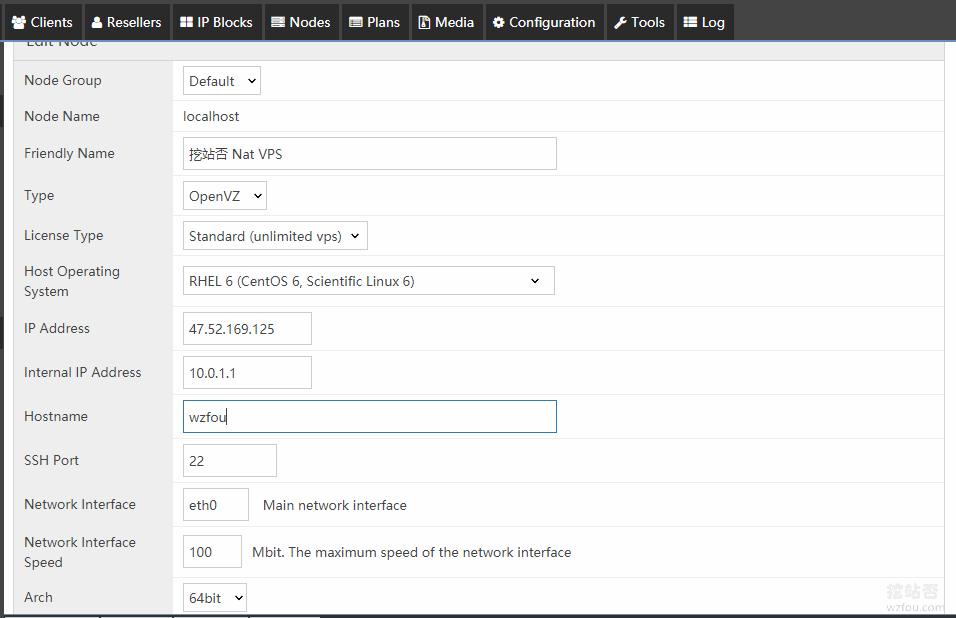This screenshot has height=618, width=956.
Task: Click the Network Interface Speed field
Action: [x=212, y=552]
